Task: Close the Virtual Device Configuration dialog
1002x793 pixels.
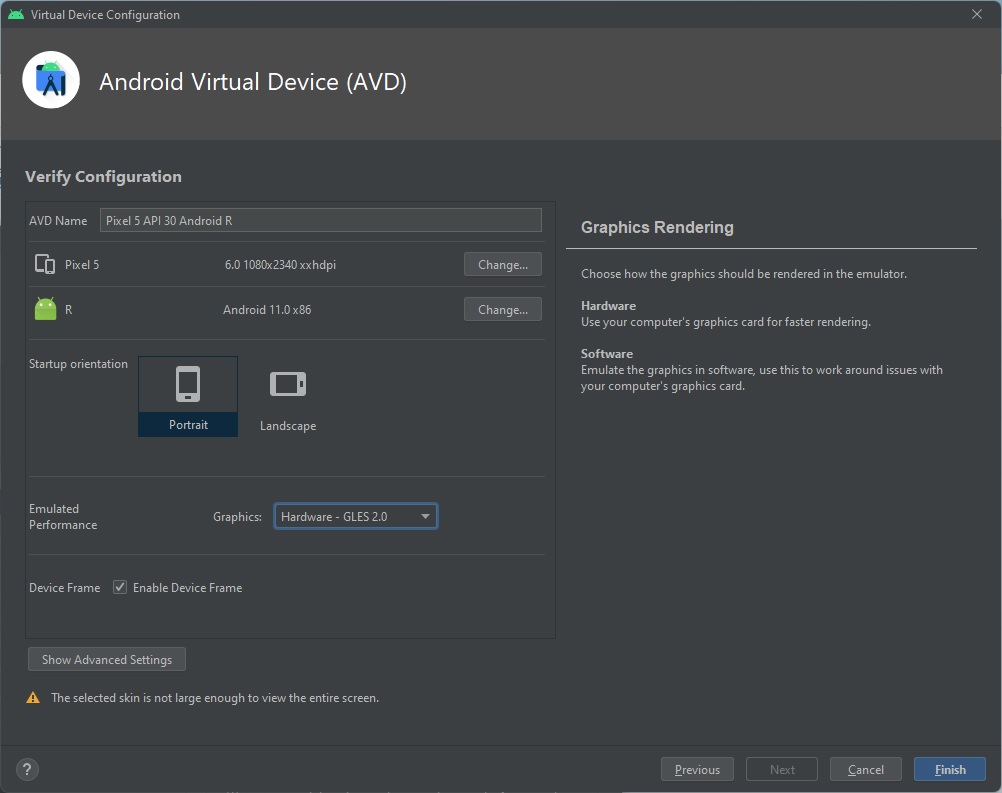Action: pyautogui.click(x=976, y=14)
